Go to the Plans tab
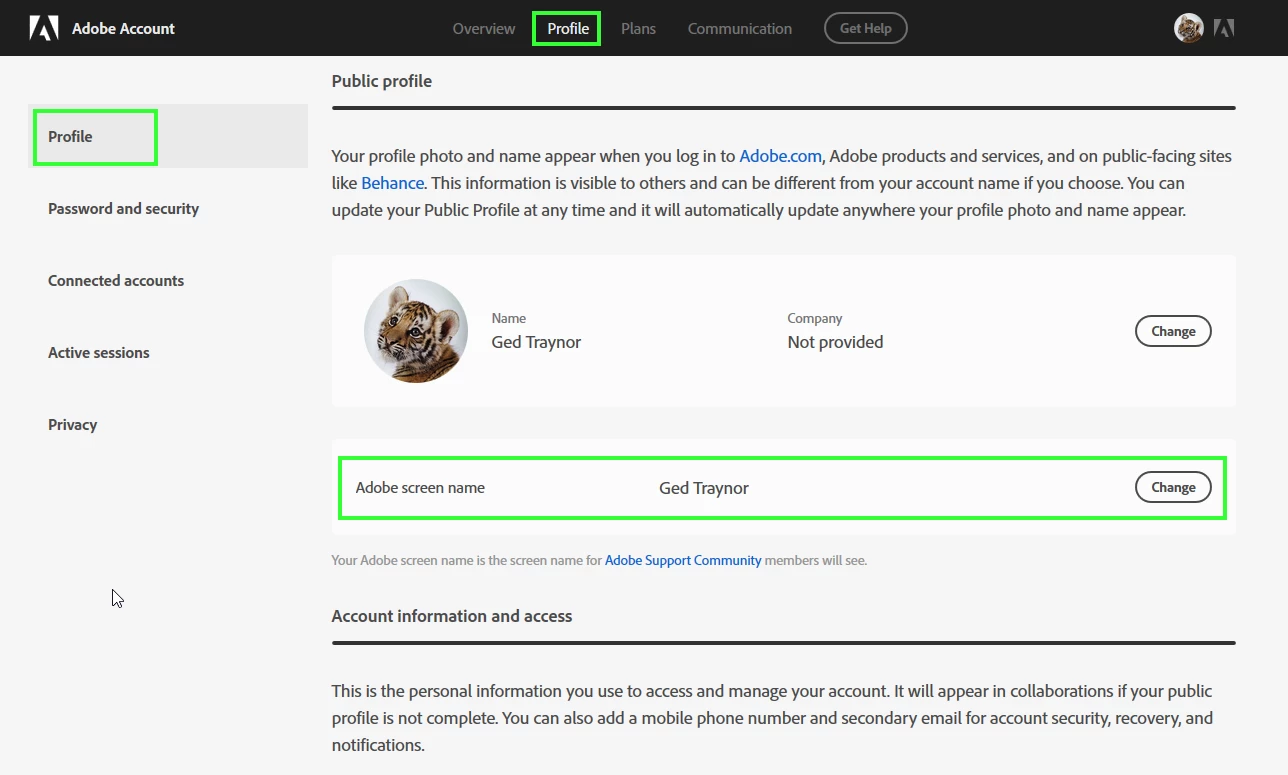 click(638, 28)
